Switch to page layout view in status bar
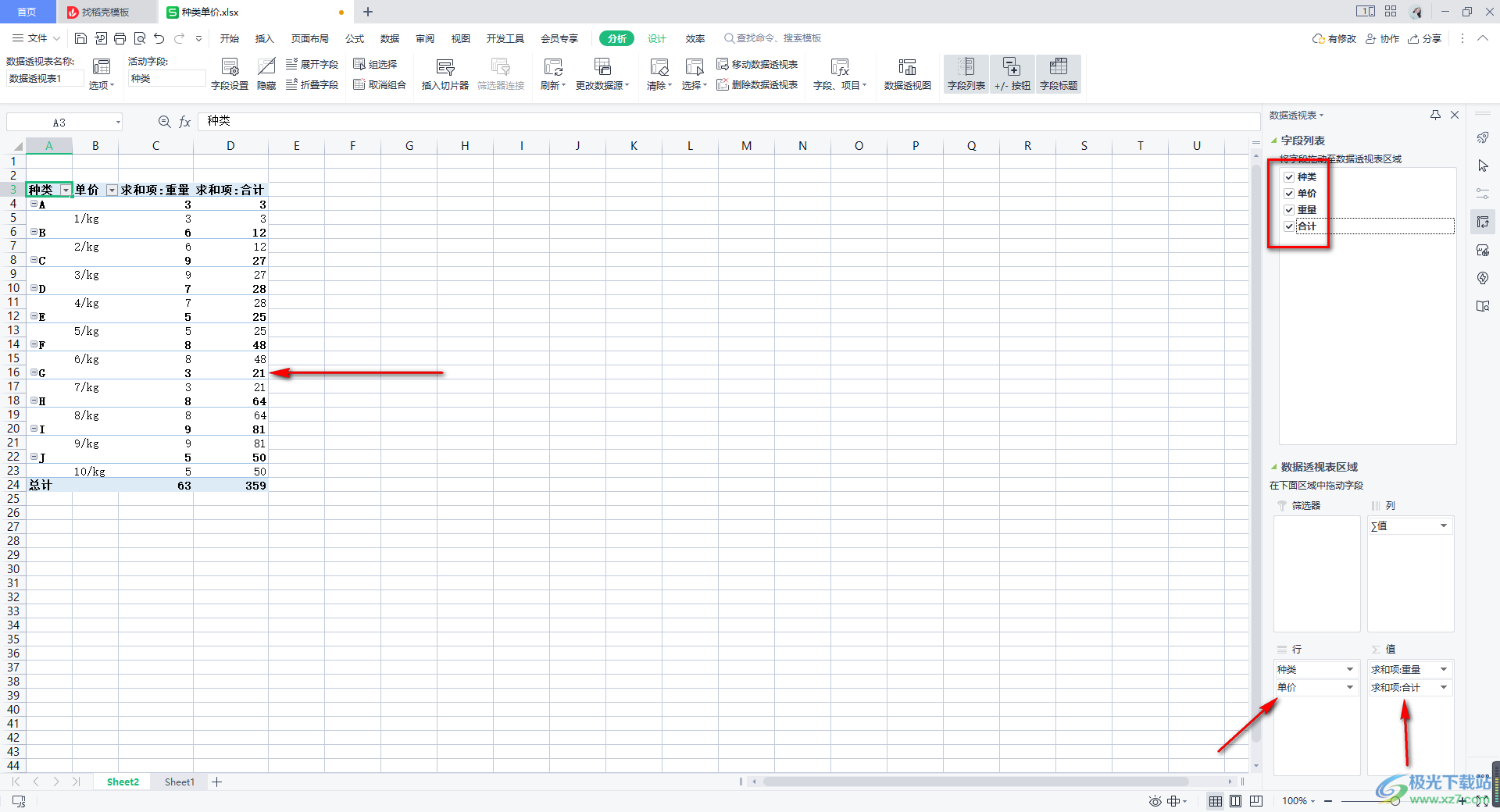 click(1236, 801)
